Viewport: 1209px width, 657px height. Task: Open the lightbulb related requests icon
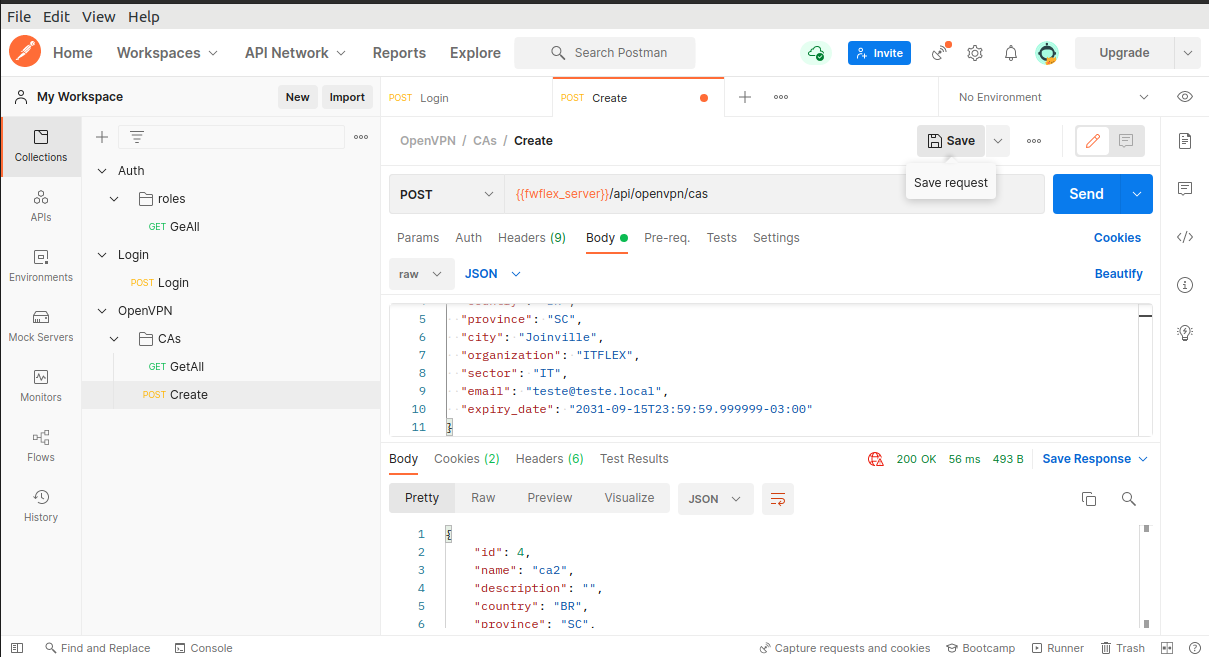(x=1185, y=332)
